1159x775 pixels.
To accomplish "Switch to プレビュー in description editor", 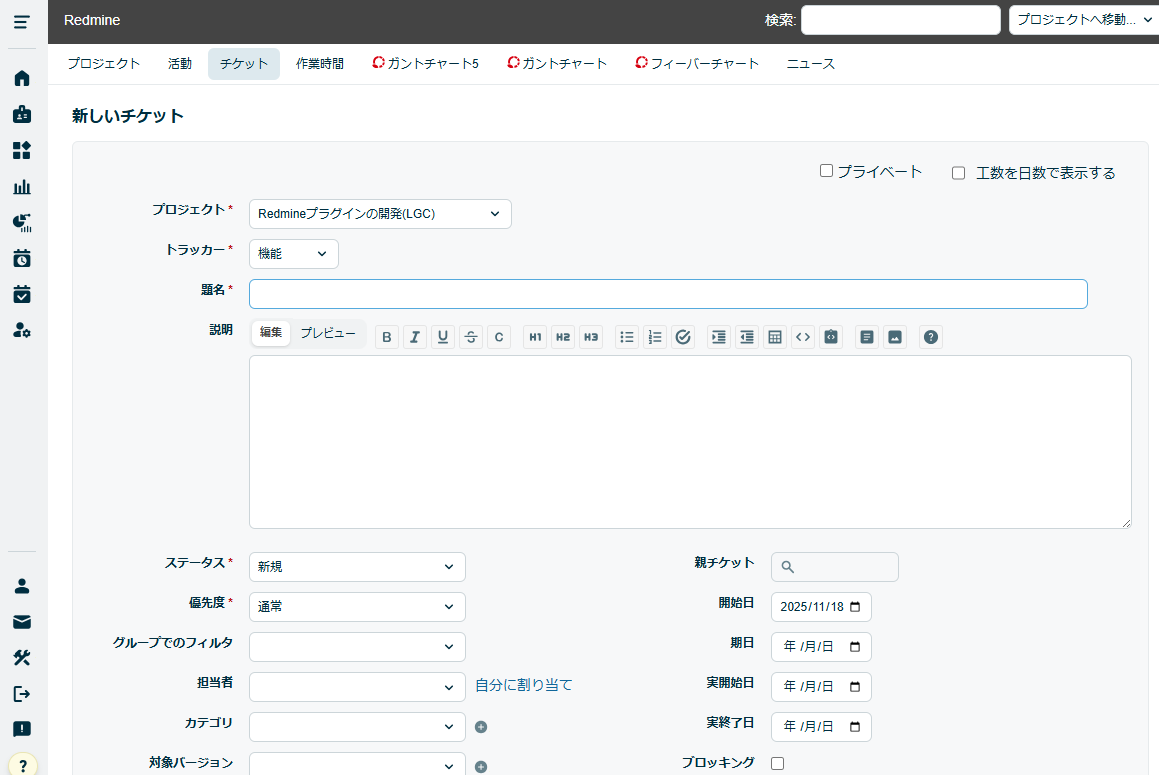I will [328, 333].
